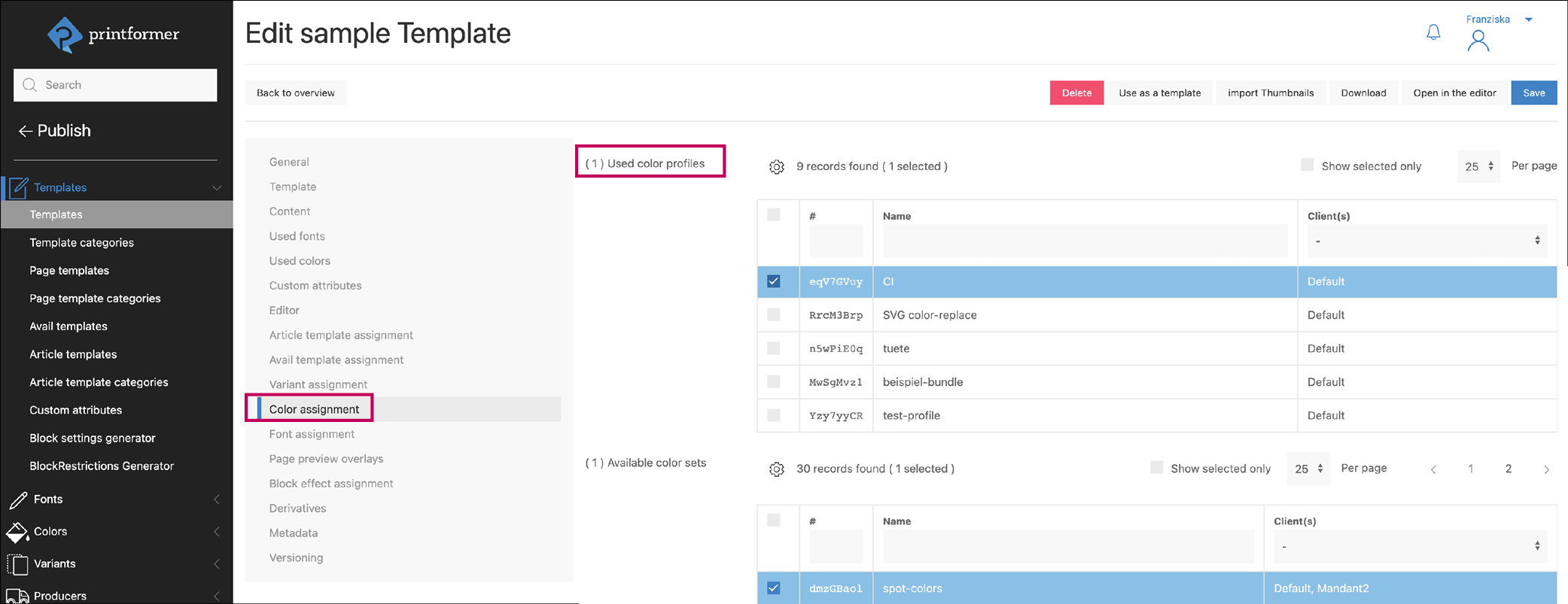This screenshot has height=604, width=1568.
Task: Change the per page count for color sets
Action: point(1308,469)
